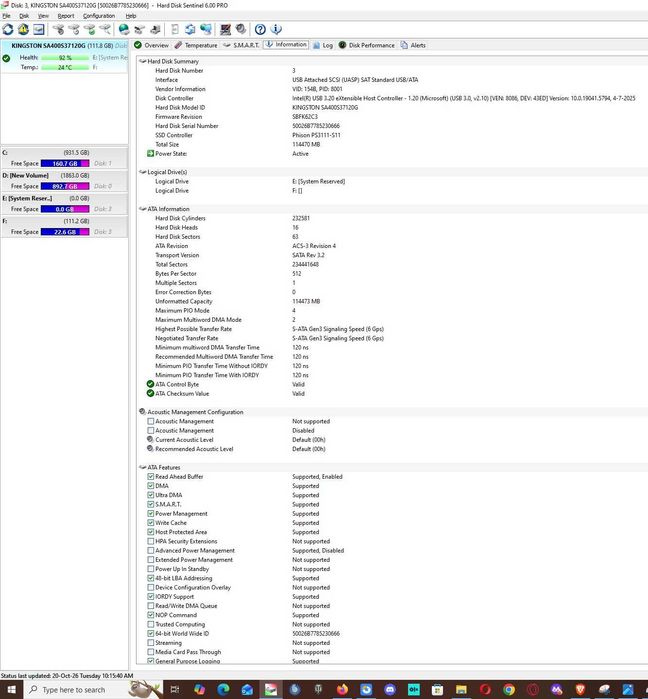The image size is (648, 699).
Task: Click the monitor status window toolbar icon
Action: tap(39, 29)
